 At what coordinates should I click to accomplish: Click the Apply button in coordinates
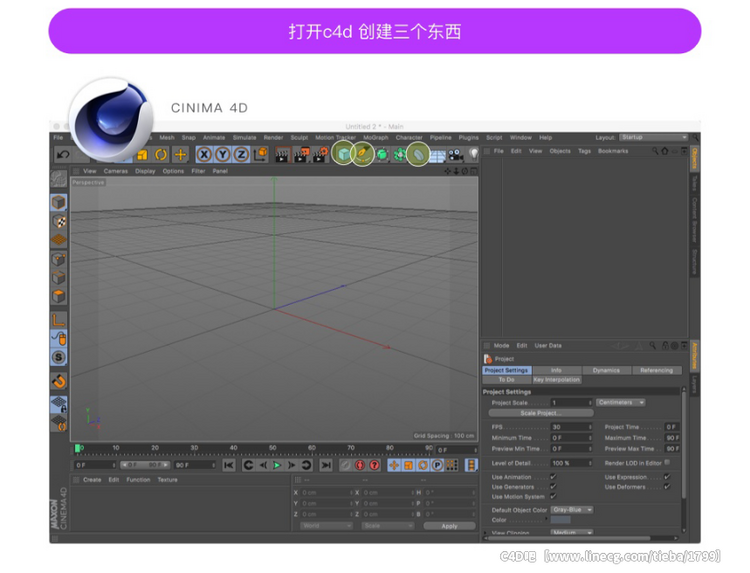(450, 526)
